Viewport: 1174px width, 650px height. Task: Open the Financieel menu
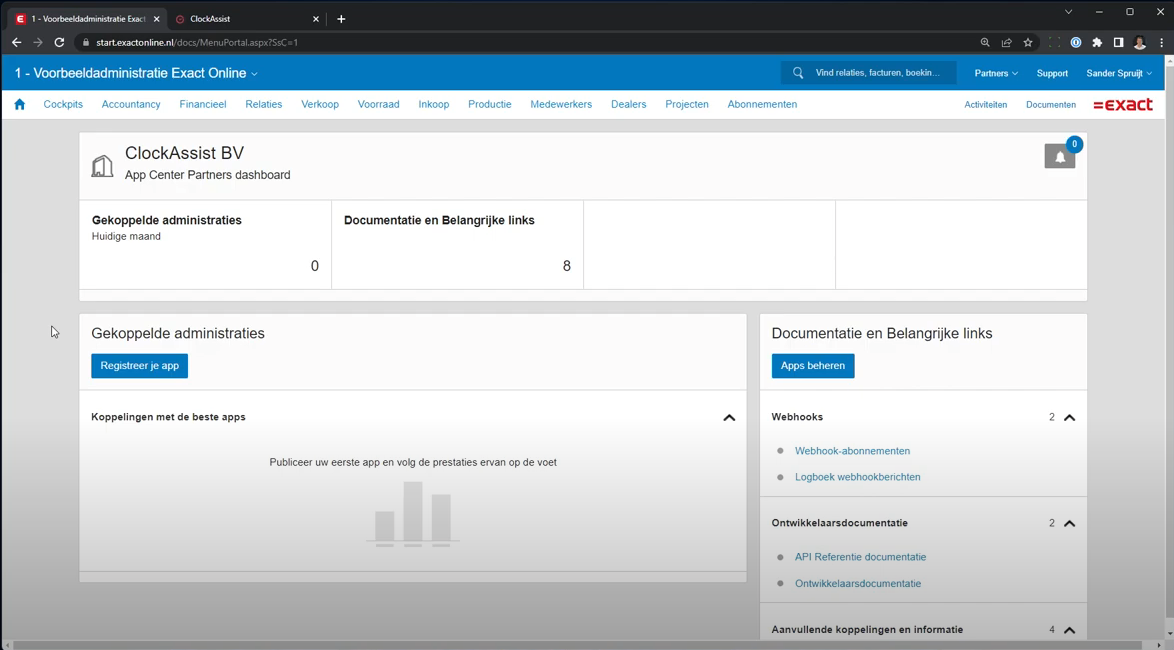pos(203,104)
